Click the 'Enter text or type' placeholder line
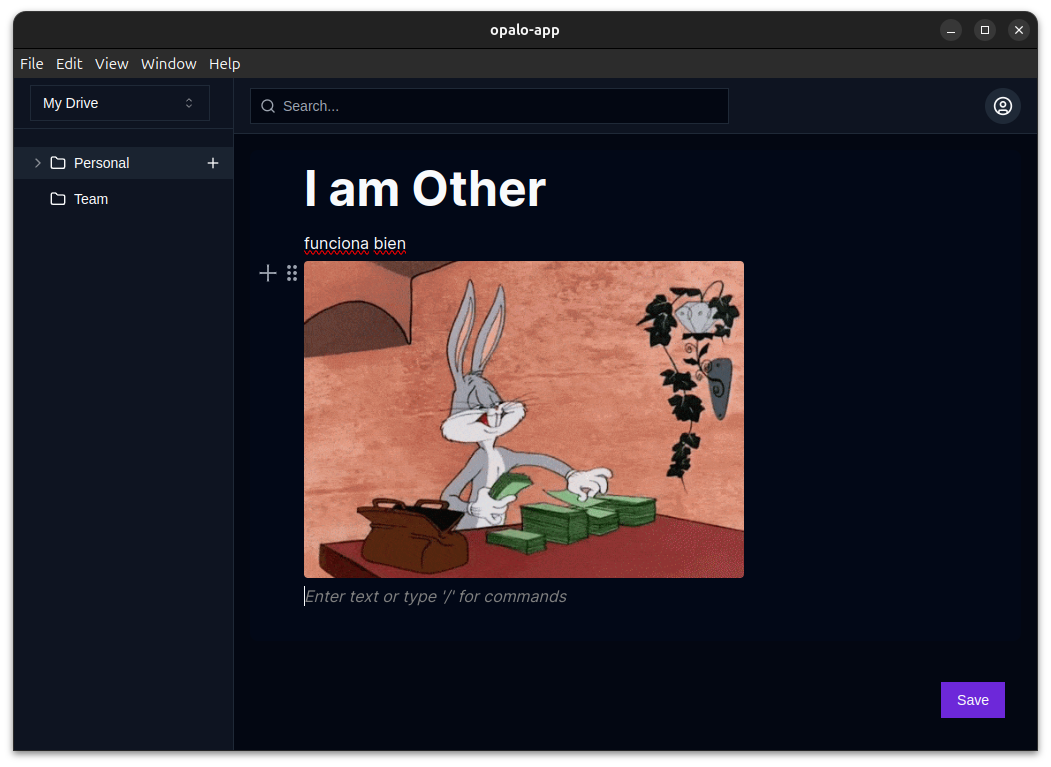This screenshot has width=1051, height=767. [x=436, y=597]
